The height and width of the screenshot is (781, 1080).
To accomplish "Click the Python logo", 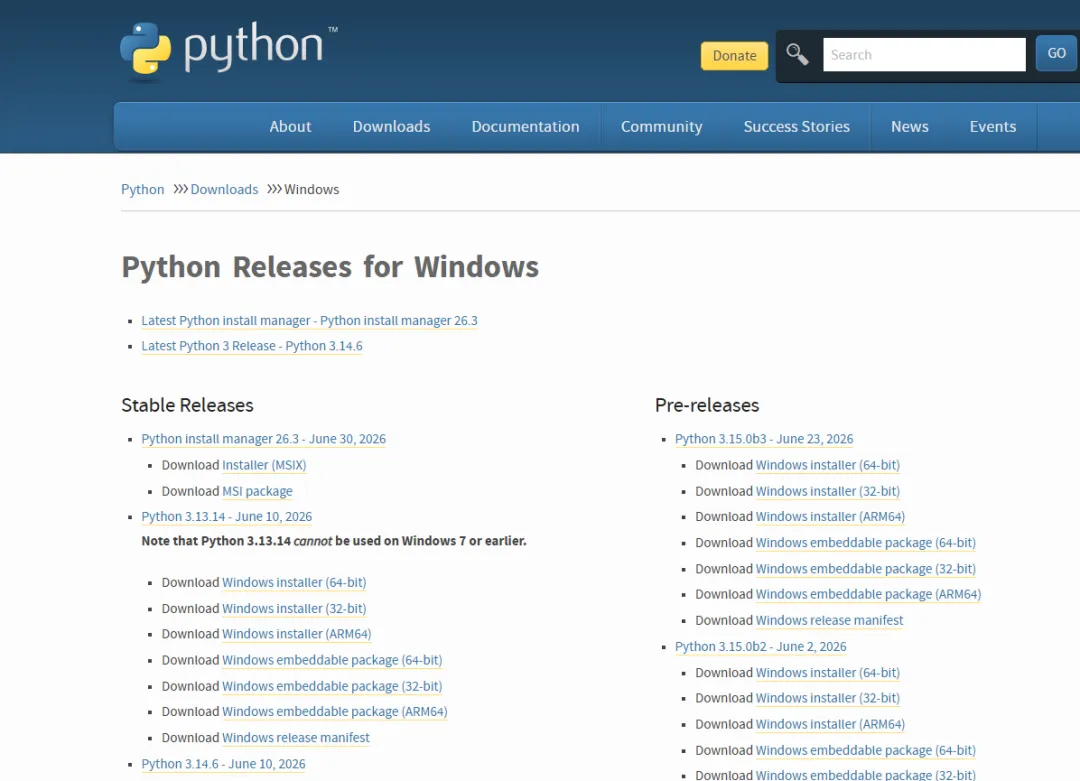I will click(229, 50).
